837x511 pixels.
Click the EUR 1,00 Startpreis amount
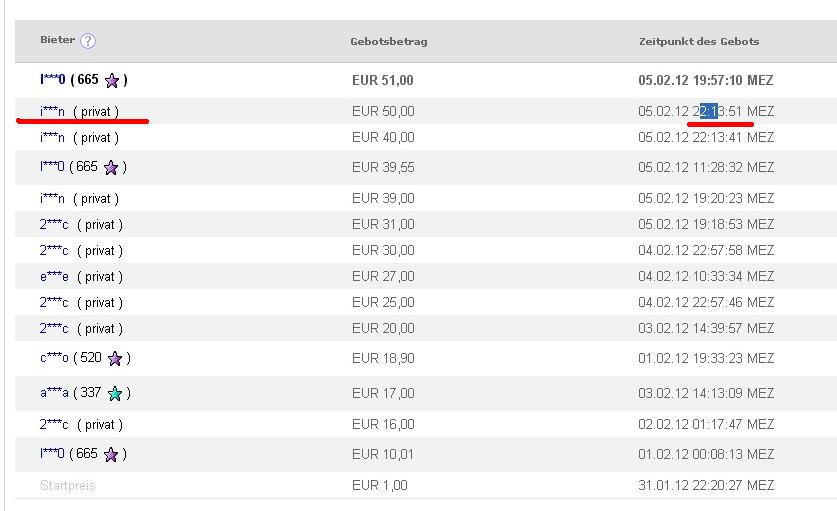click(380, 485)
